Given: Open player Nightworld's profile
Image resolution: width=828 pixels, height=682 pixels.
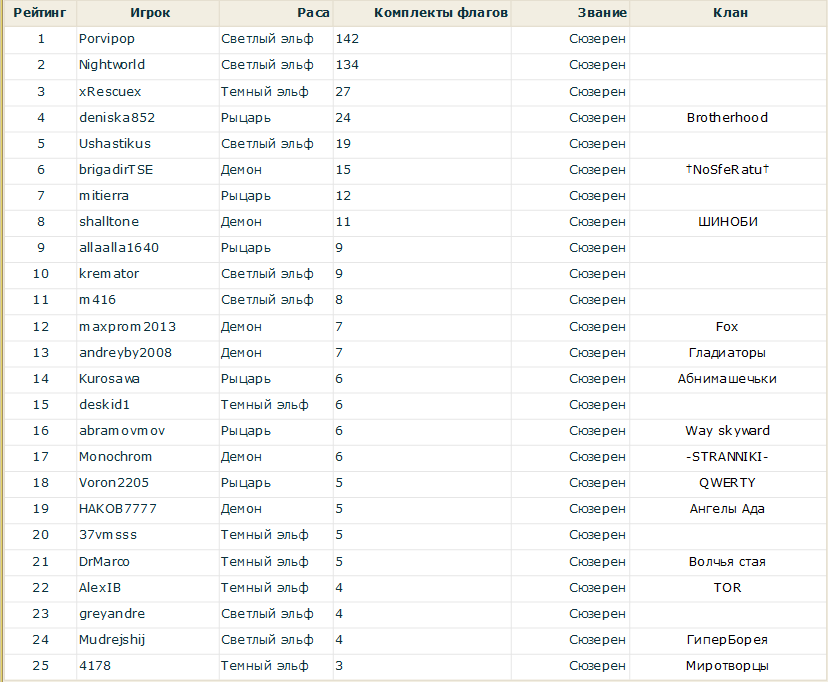Looking at the screenshot, I should point(112,65).
